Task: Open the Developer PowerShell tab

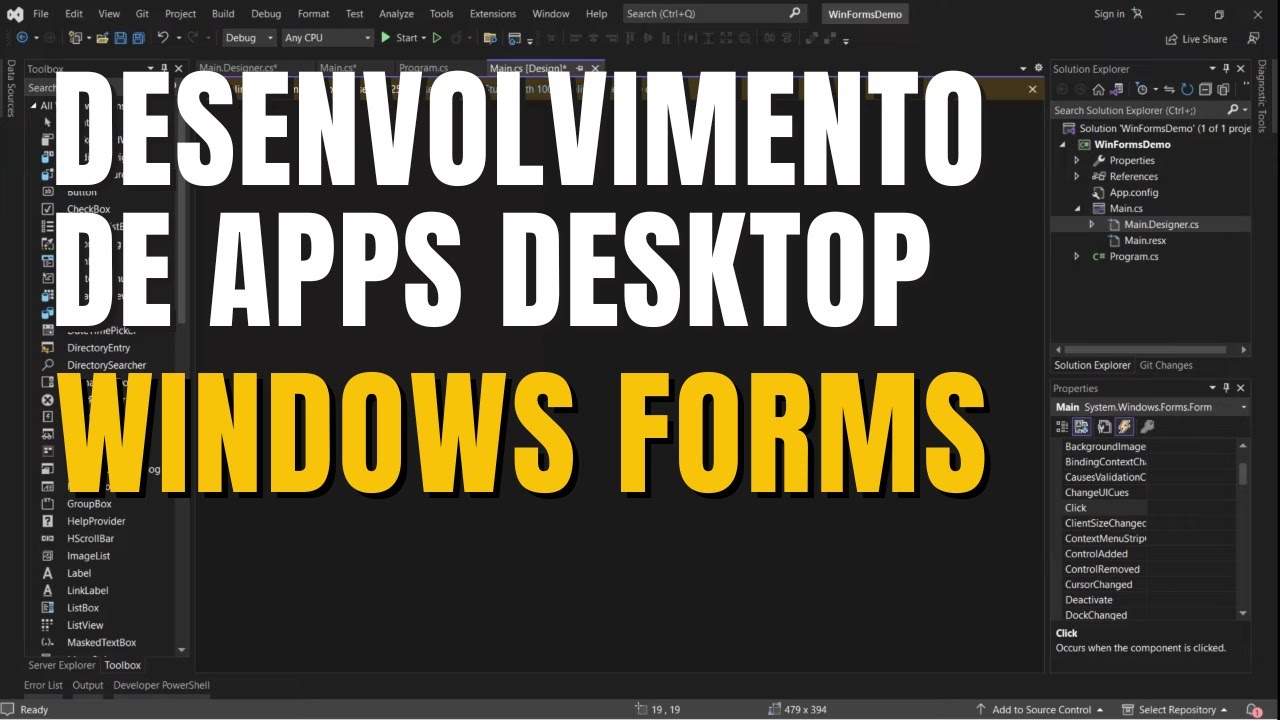Action: tap(161, 685)
